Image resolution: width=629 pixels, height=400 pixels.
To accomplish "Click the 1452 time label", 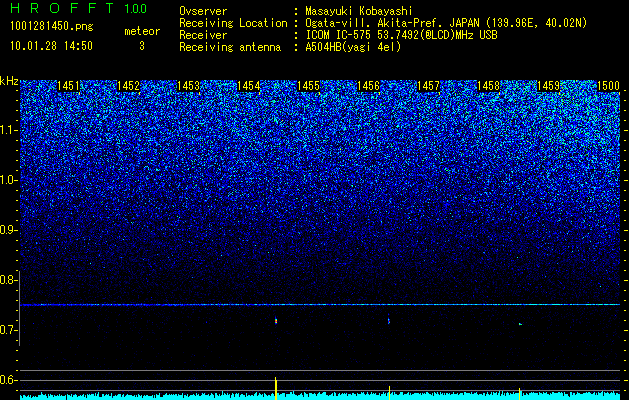I will point(128,86).
